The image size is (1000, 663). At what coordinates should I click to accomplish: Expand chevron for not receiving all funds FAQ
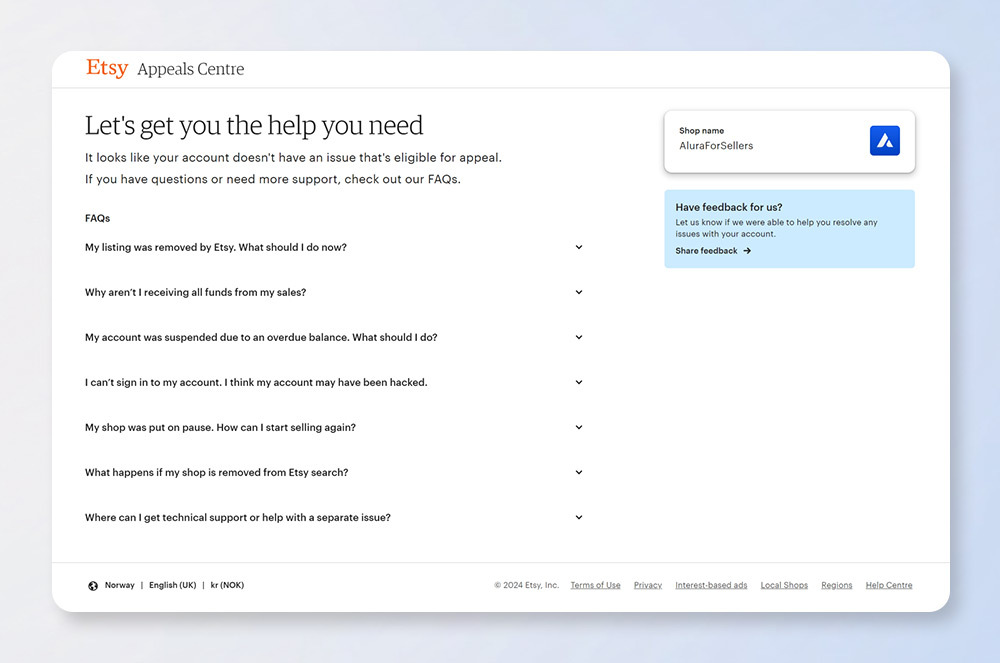coord(579,292)
